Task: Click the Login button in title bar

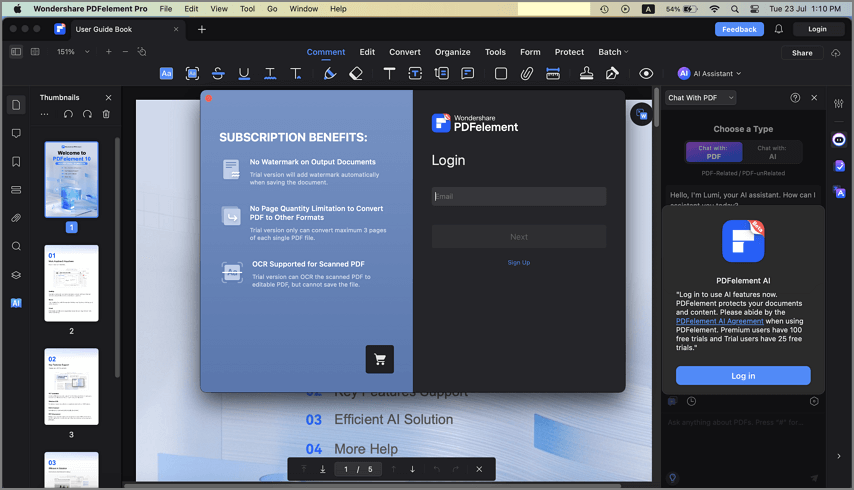Action: point(817,29)
